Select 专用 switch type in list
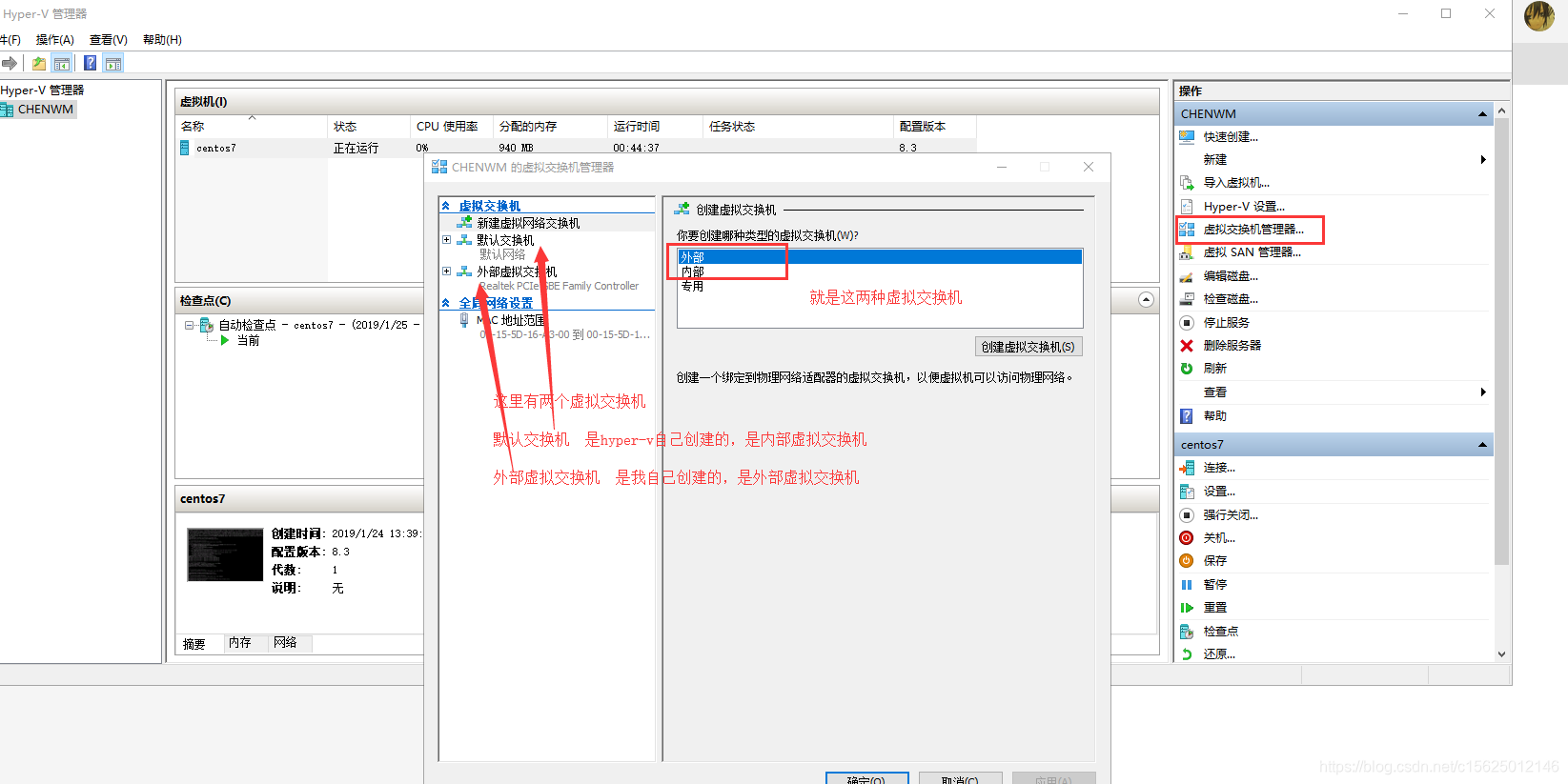The height and width of the screenshot is (784, 1568). [880, 286]
